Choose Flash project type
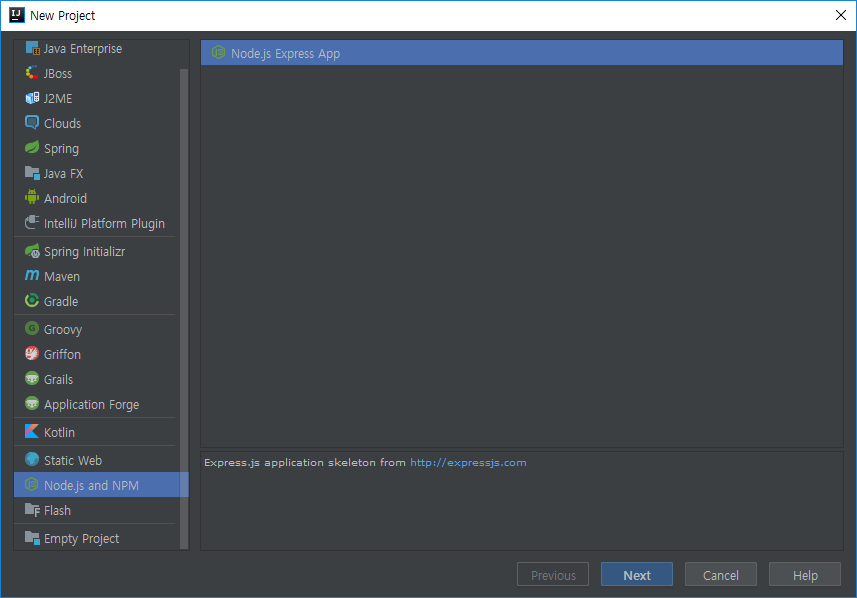 [57, 511]
